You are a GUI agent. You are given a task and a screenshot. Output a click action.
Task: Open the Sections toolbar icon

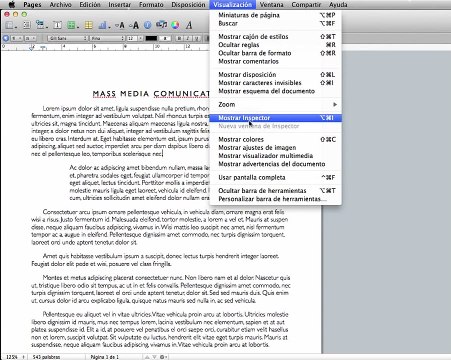pyautogui.click(x=41, y=25)
